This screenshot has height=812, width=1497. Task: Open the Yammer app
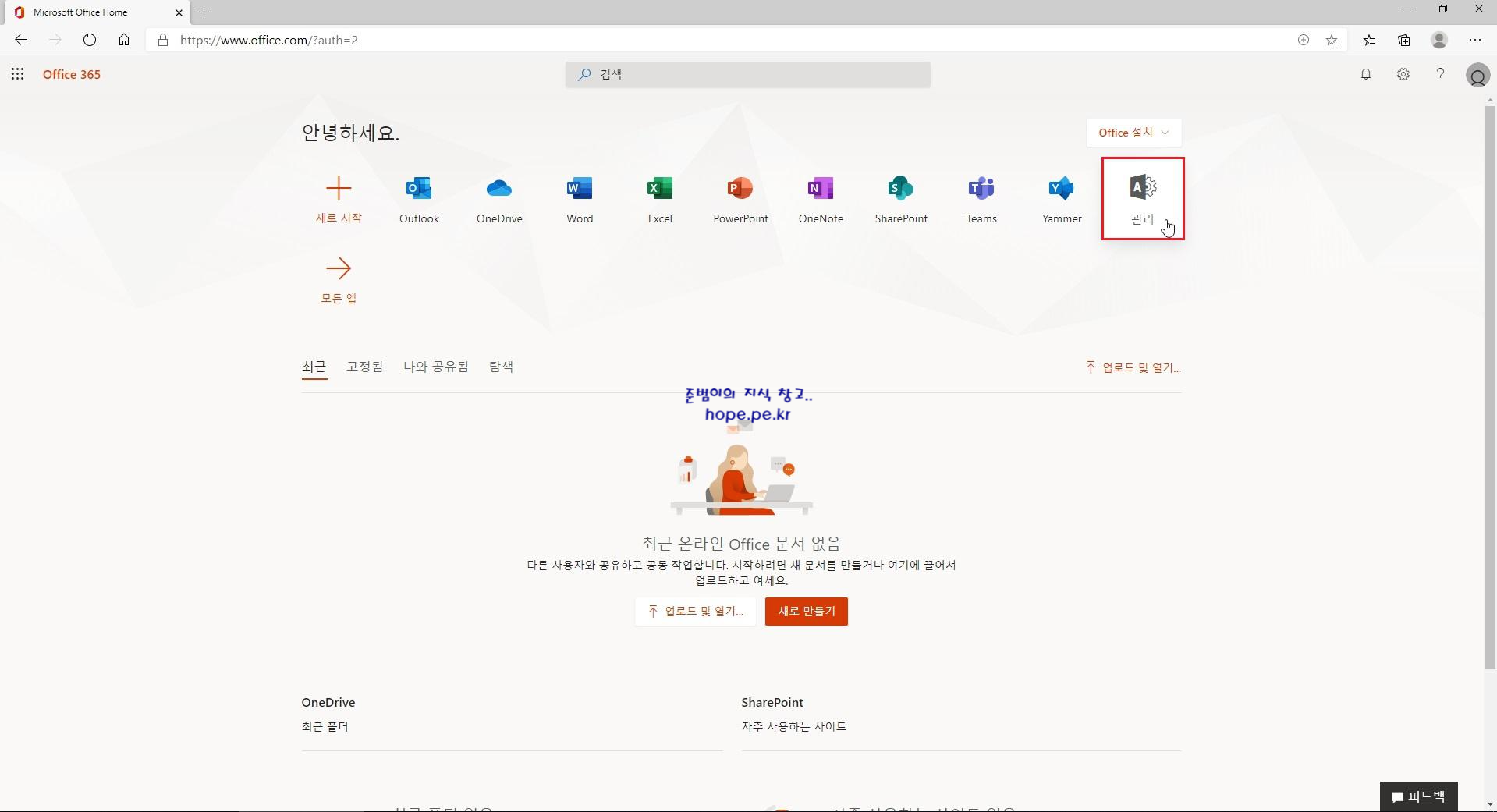click(1062, 198)
